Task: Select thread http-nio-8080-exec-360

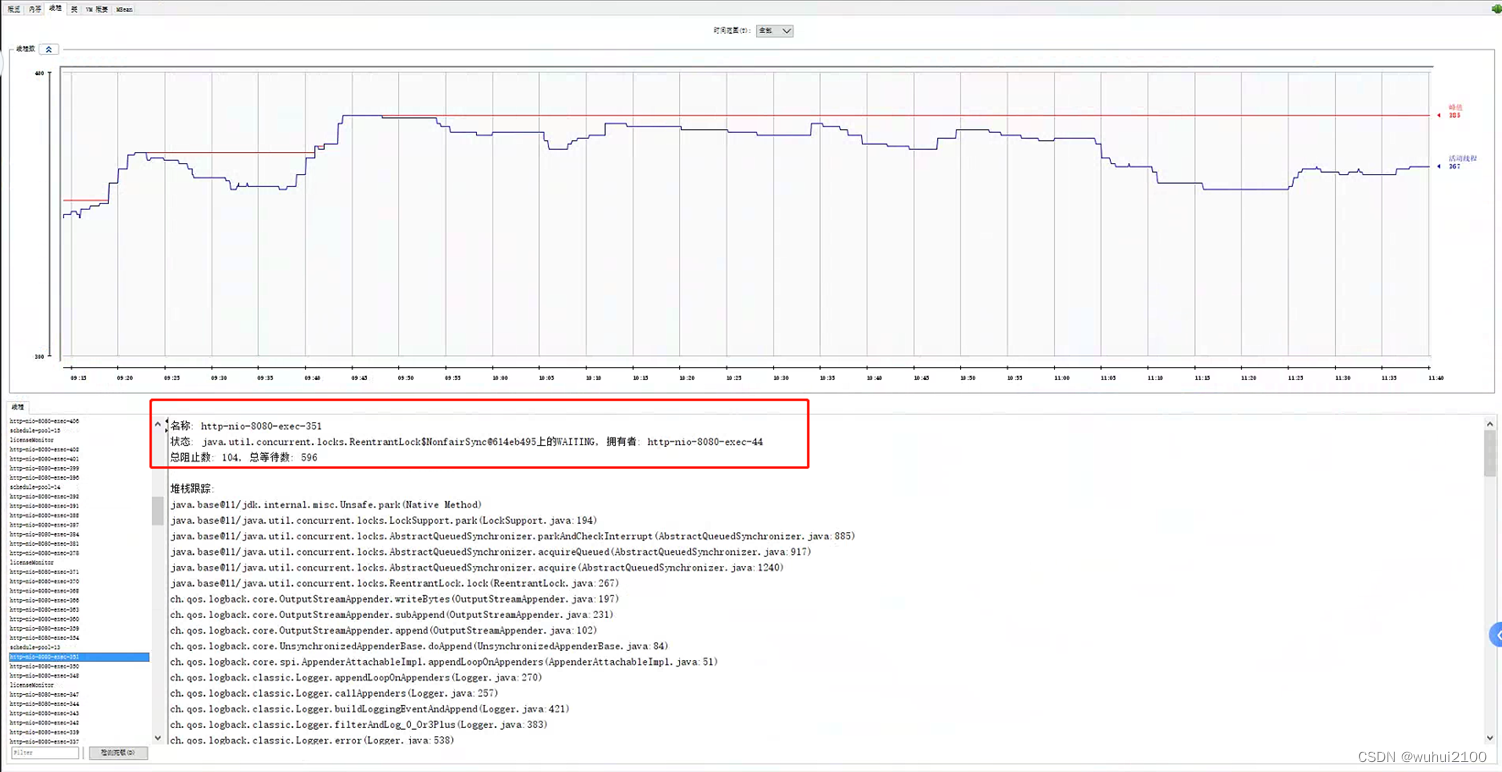Action: (x=44, y=619)
